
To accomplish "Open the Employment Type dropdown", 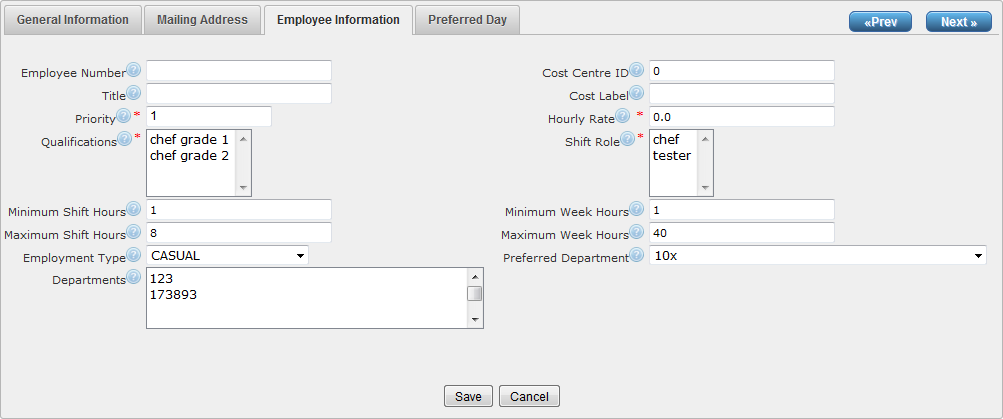I will tap(227, 256).
